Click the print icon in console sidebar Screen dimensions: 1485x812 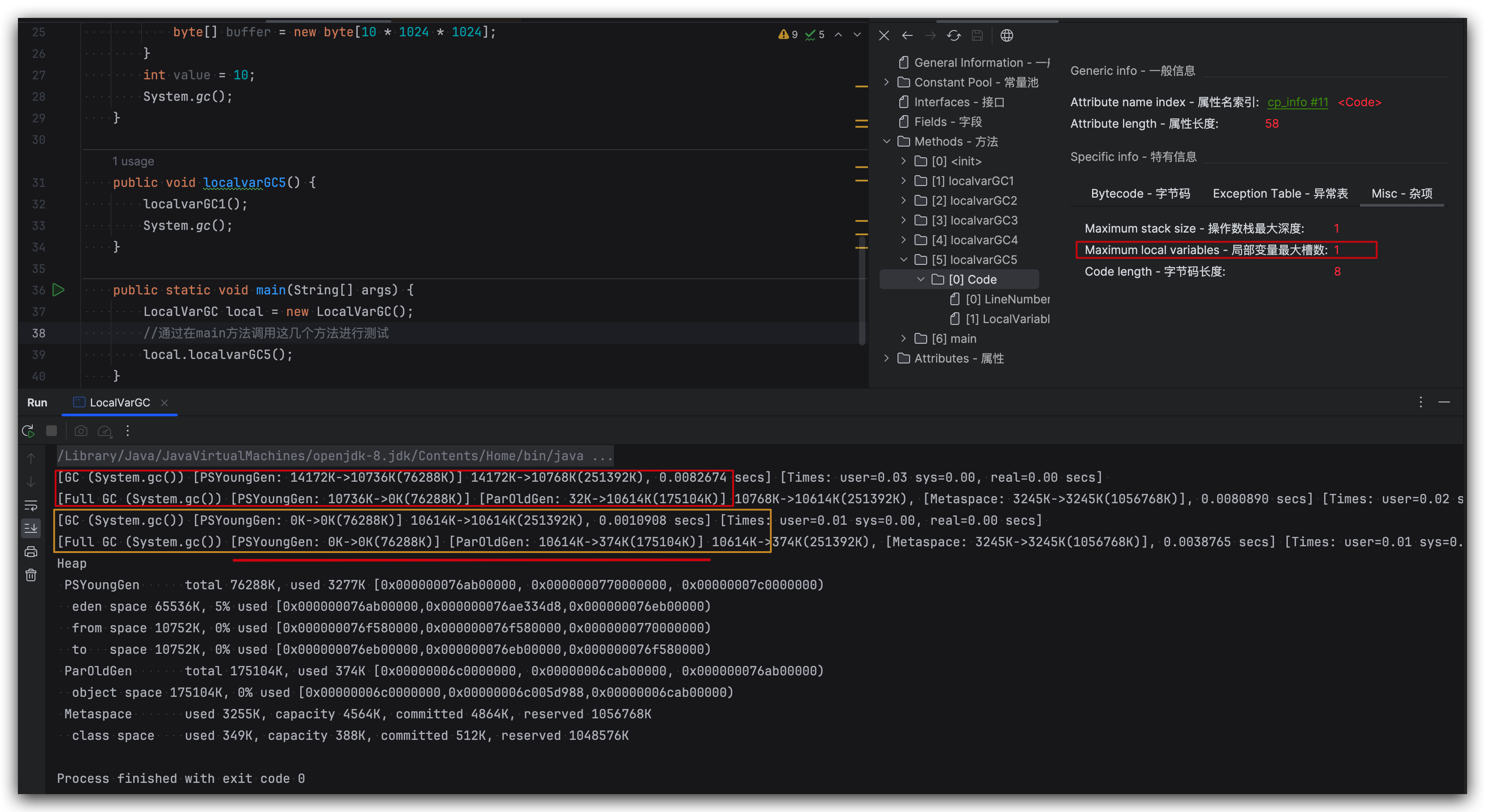tap(31, 552)
